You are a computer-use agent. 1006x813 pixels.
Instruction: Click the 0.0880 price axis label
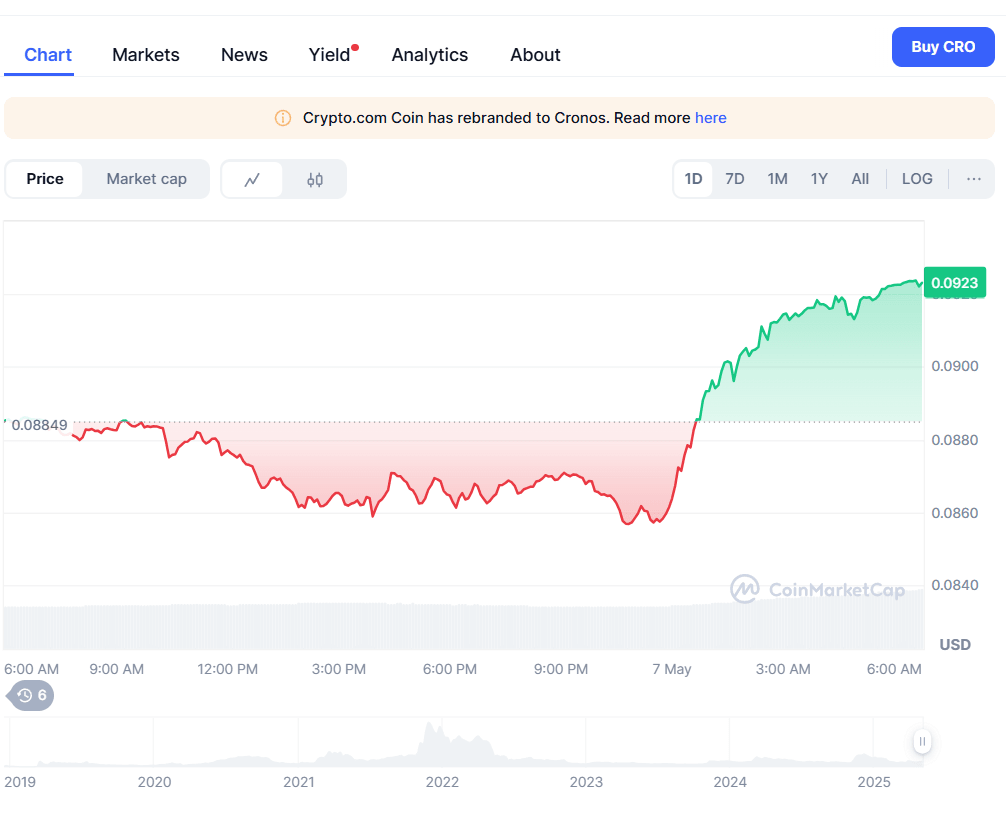pyautogui.click(x=955, y=440)
